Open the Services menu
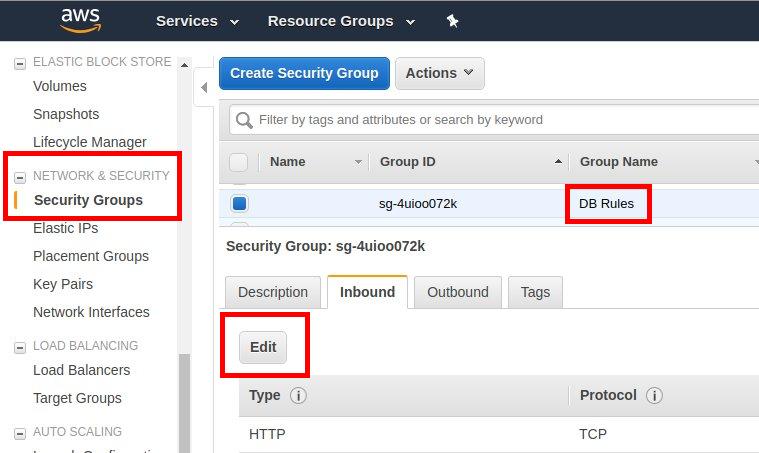The image size is (759, 453). pos(197,21)
